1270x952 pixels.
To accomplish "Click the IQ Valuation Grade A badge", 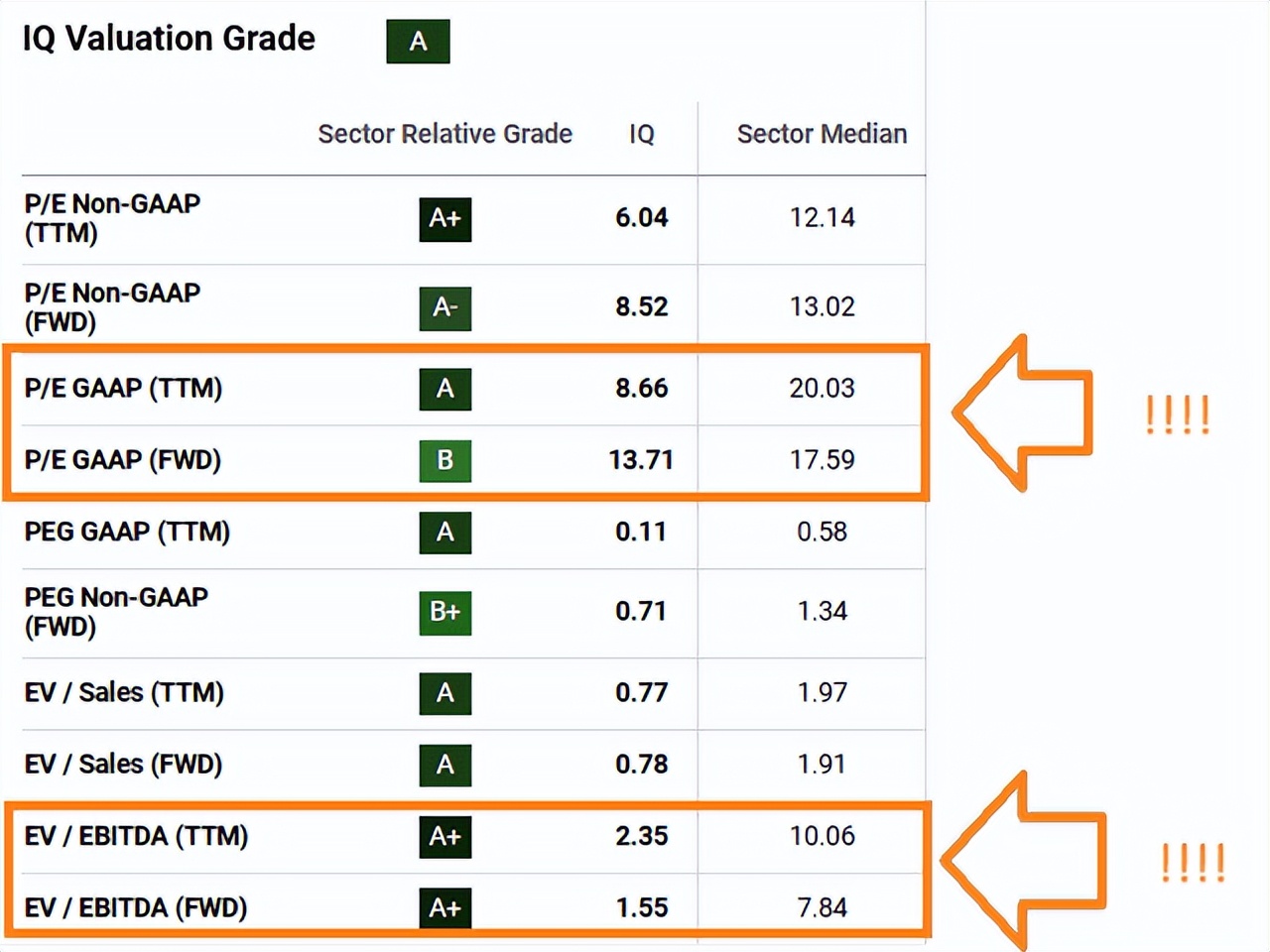I will pyautogui.click(x=418, y=42).
